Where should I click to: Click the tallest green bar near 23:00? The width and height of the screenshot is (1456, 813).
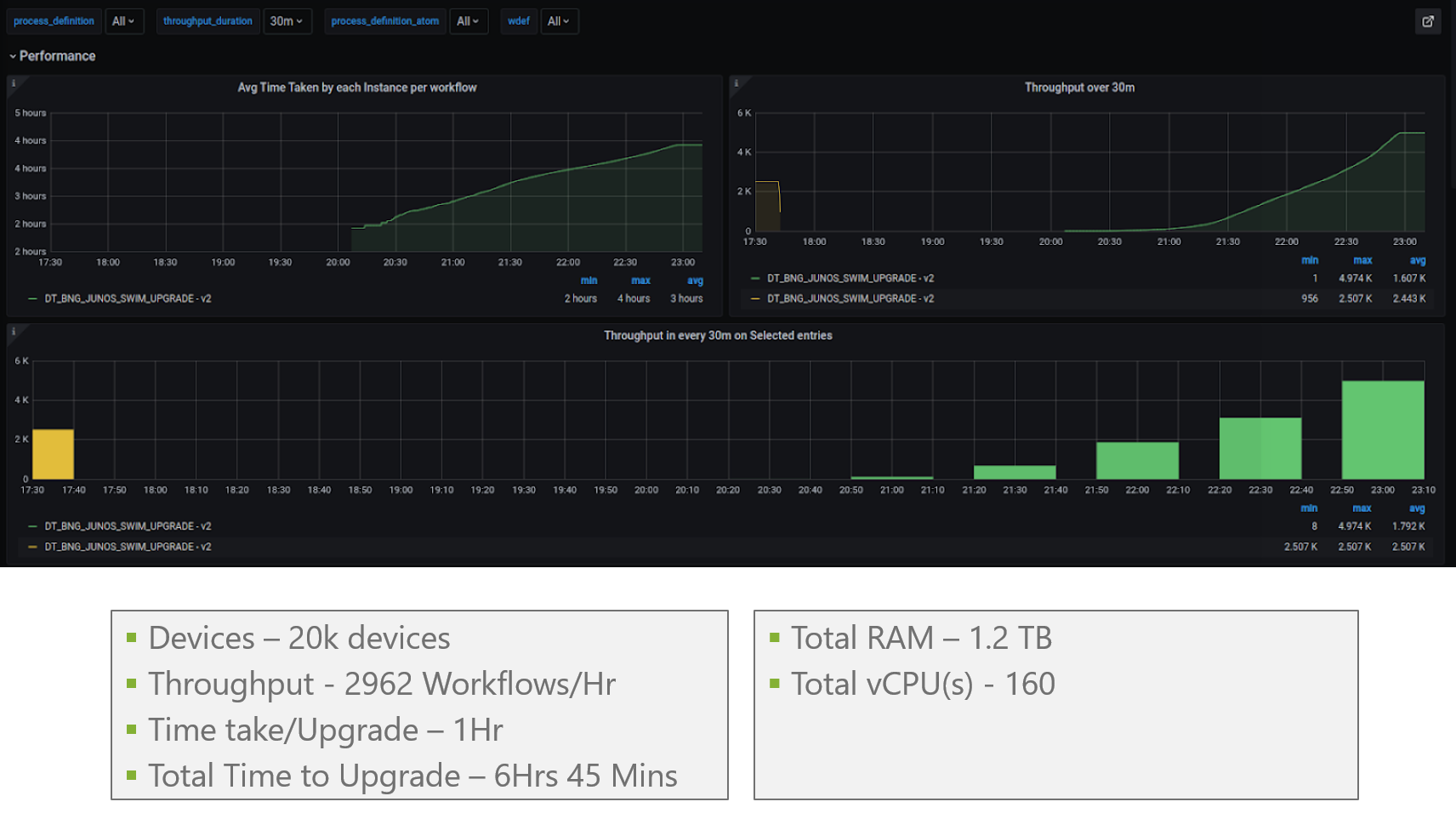pyautogui.click(x=1383, y=429)
